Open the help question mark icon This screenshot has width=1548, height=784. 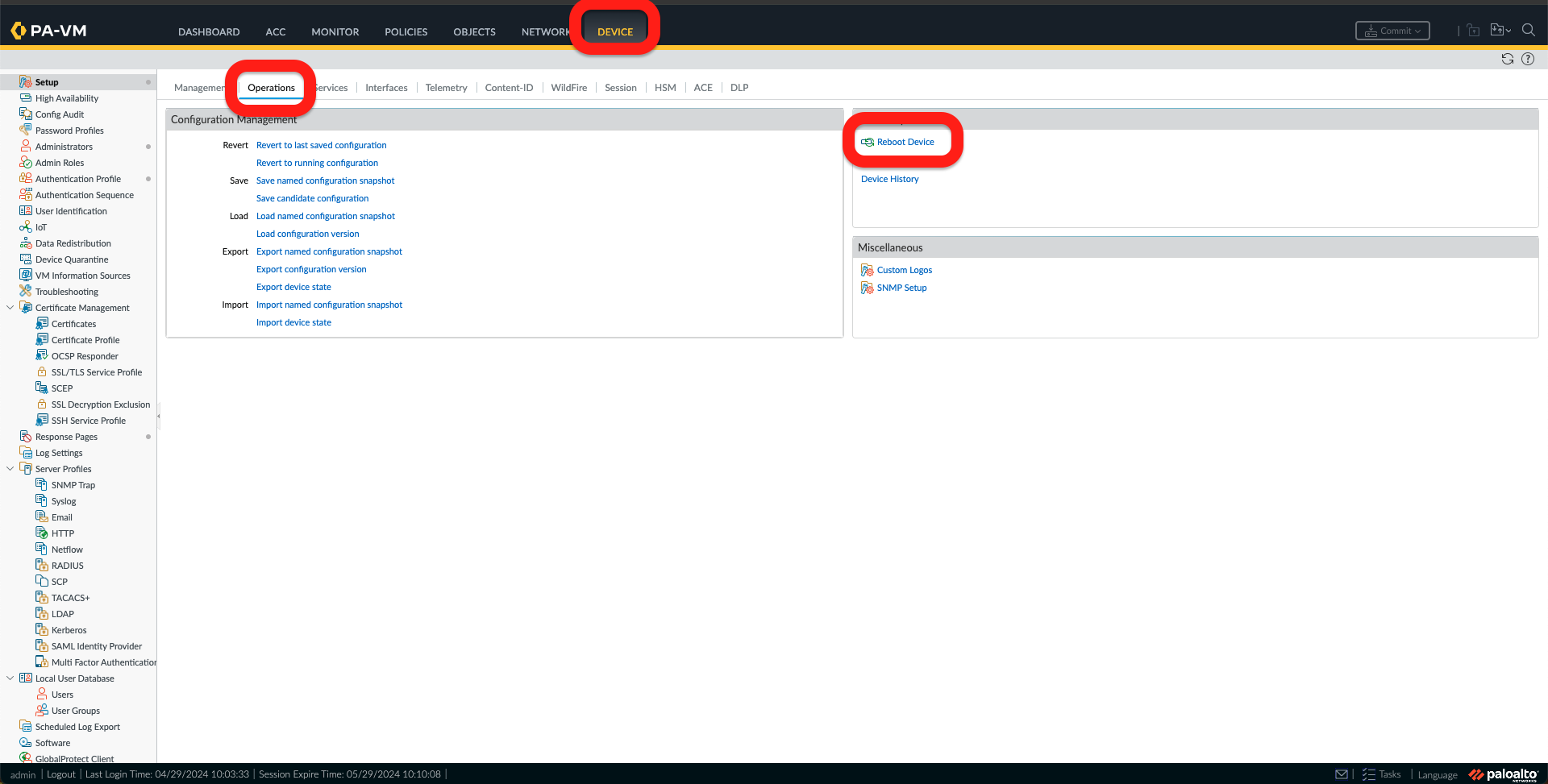(1528, 59)
